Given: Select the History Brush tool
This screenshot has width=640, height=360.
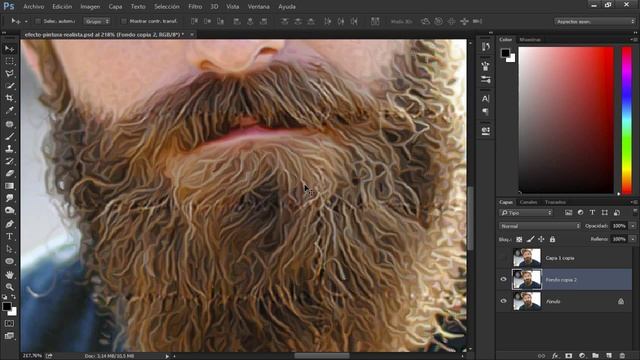Looking at the screenshot, I should 9,161.
